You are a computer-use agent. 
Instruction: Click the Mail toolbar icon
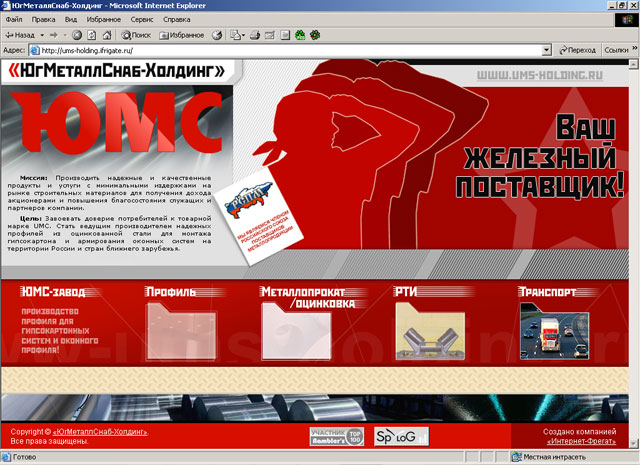[x=237, y=35]
